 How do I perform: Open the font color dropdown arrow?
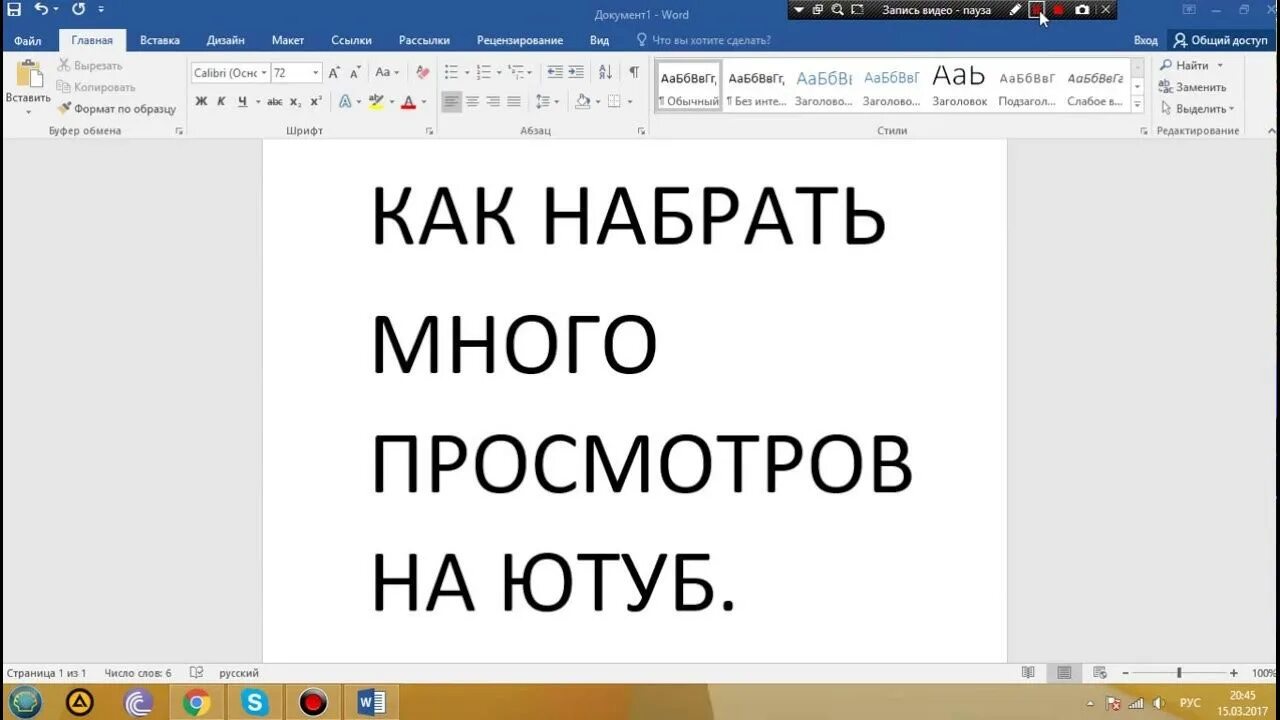pyautogui.click(x=423, y=101)
